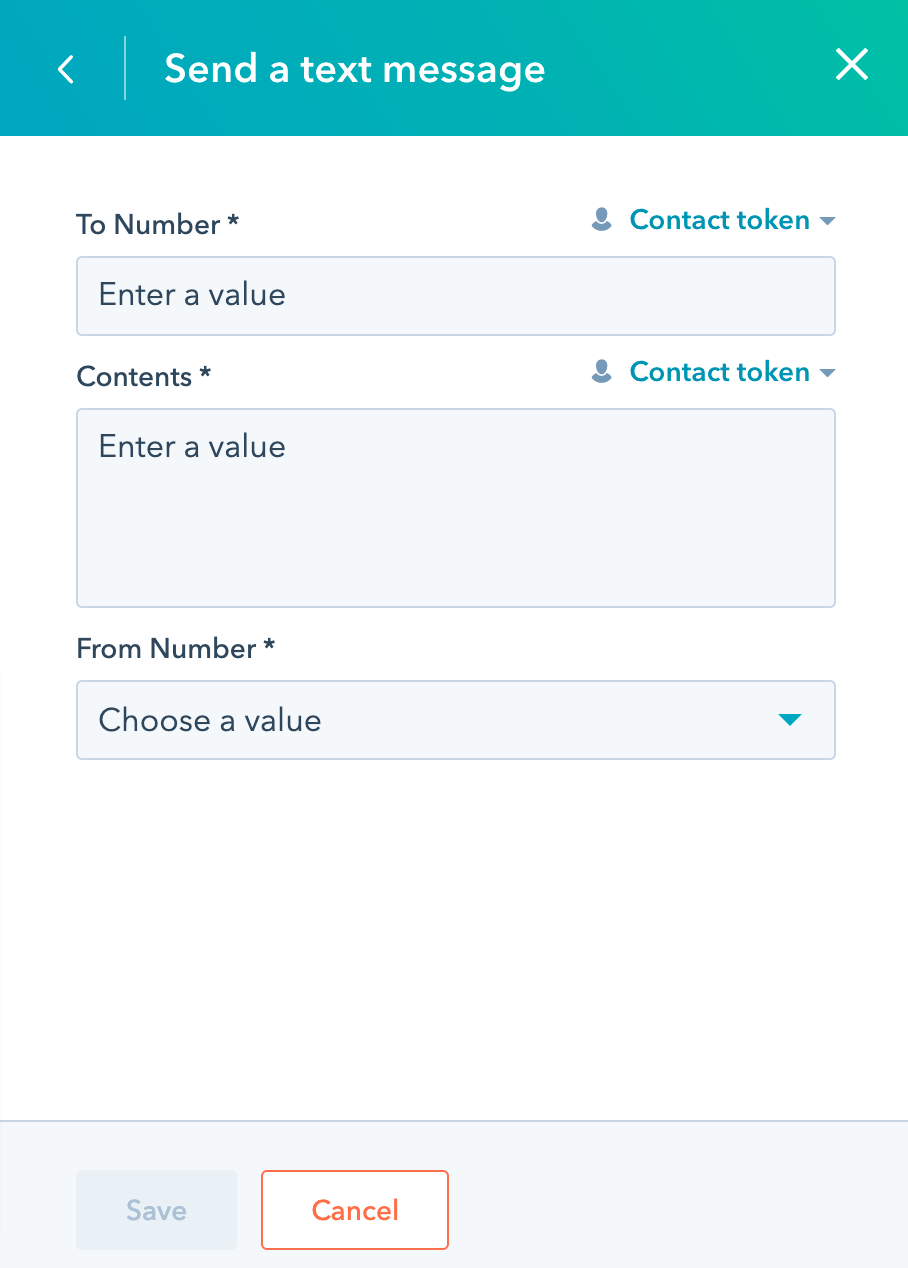
Task: Click the required asterisk next to From Number
Action: pos(268,645)
